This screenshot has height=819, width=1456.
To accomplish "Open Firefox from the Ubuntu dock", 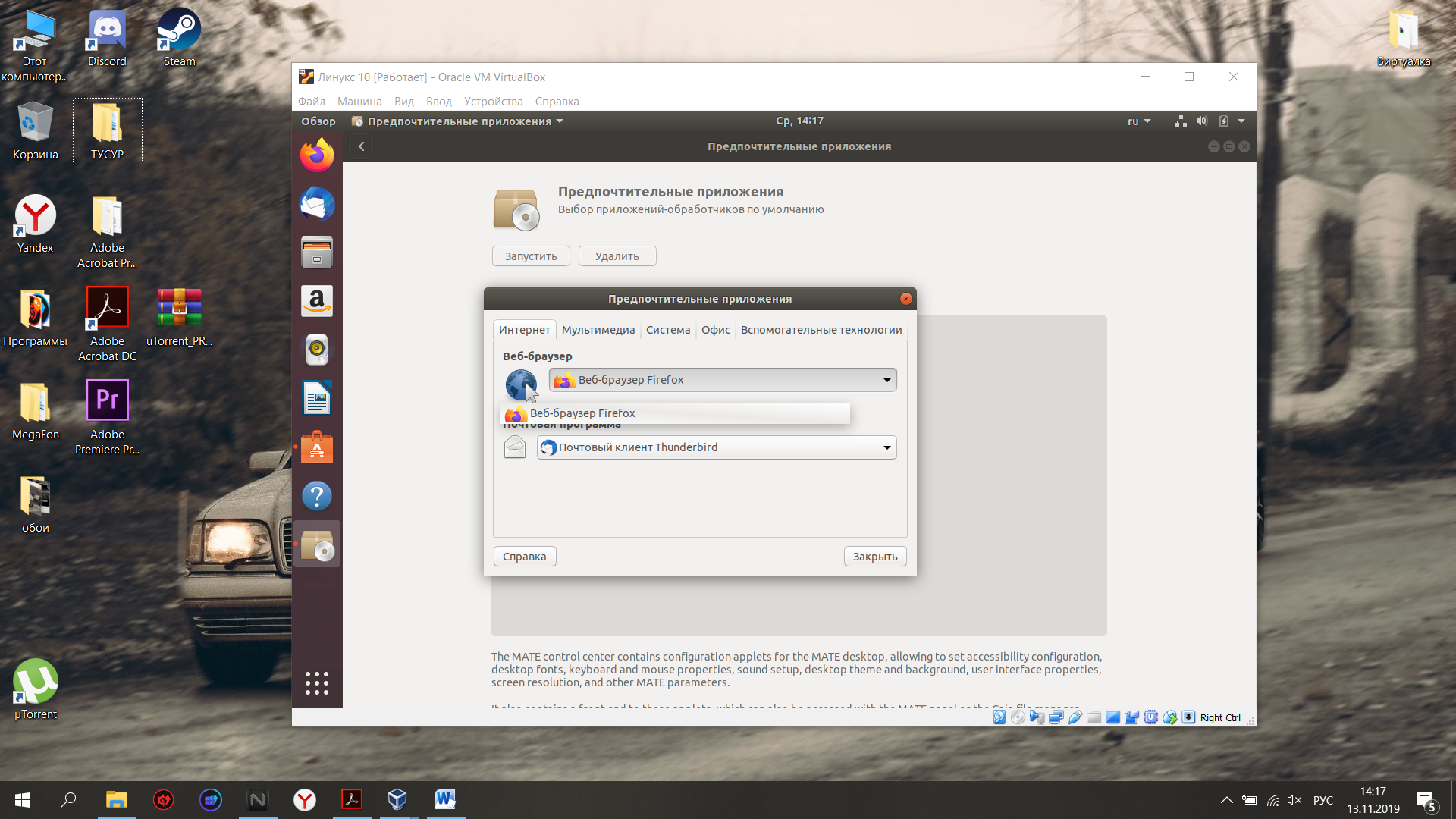I will click(317, 155).
